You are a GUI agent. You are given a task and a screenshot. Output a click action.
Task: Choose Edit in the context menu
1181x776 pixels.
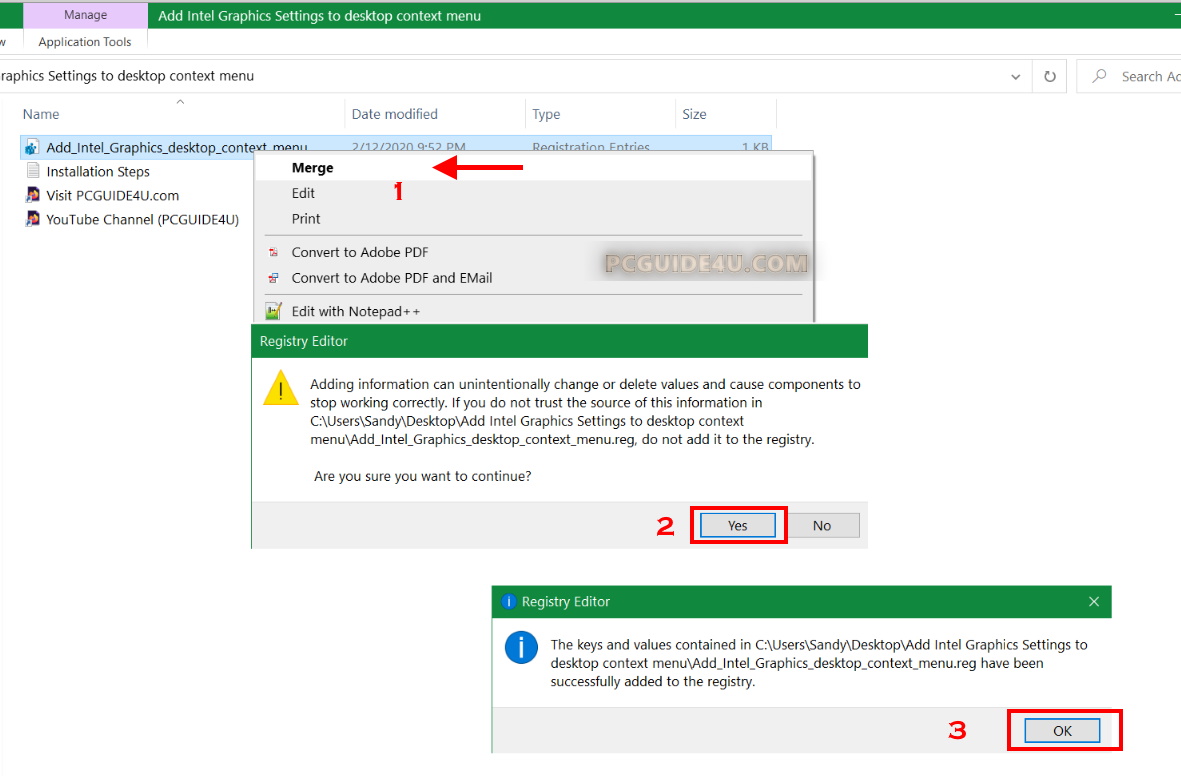pyautogui.click(x=303, y=193)
